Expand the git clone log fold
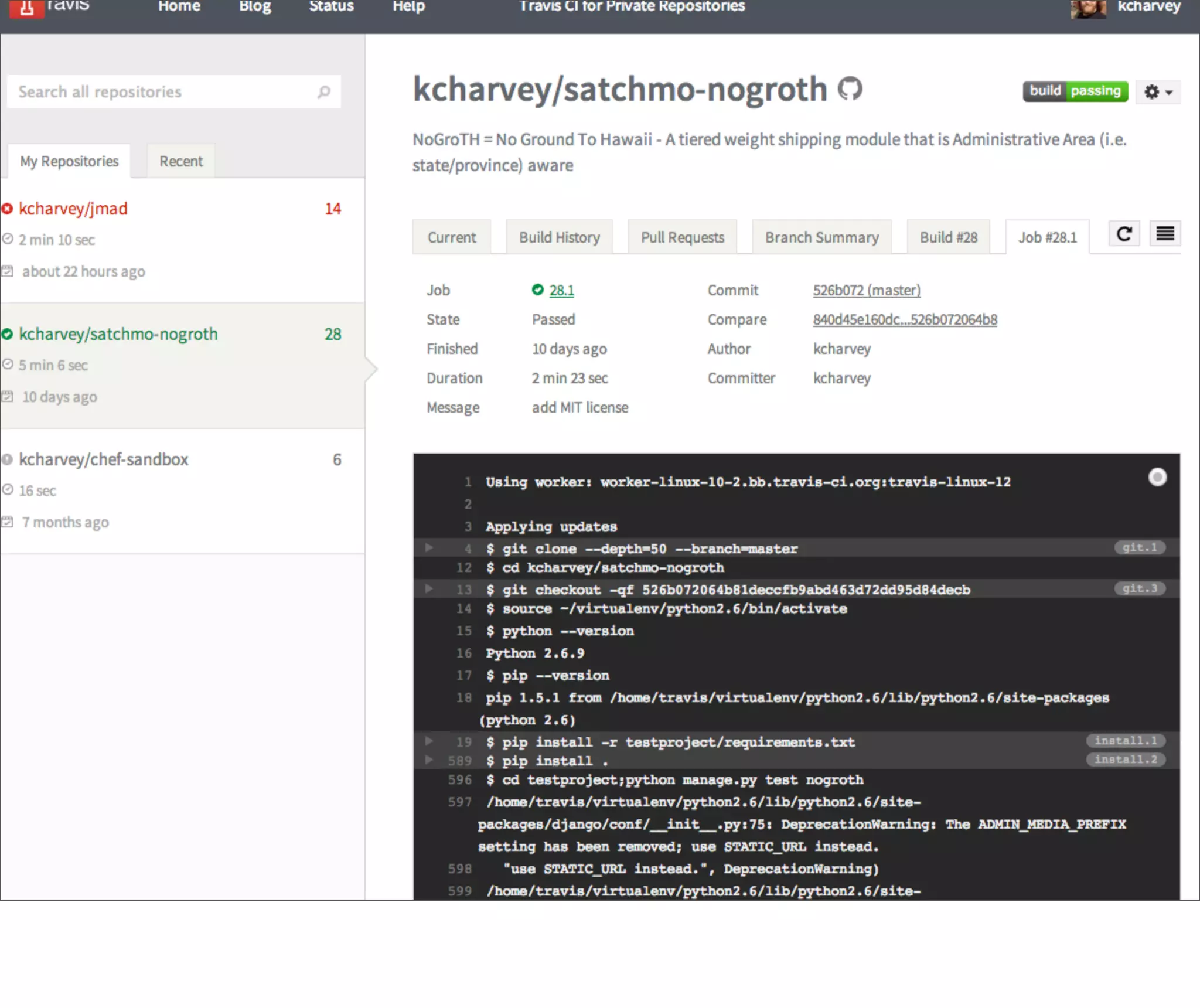The image size is (1200, 1008). tap(429, 548)
